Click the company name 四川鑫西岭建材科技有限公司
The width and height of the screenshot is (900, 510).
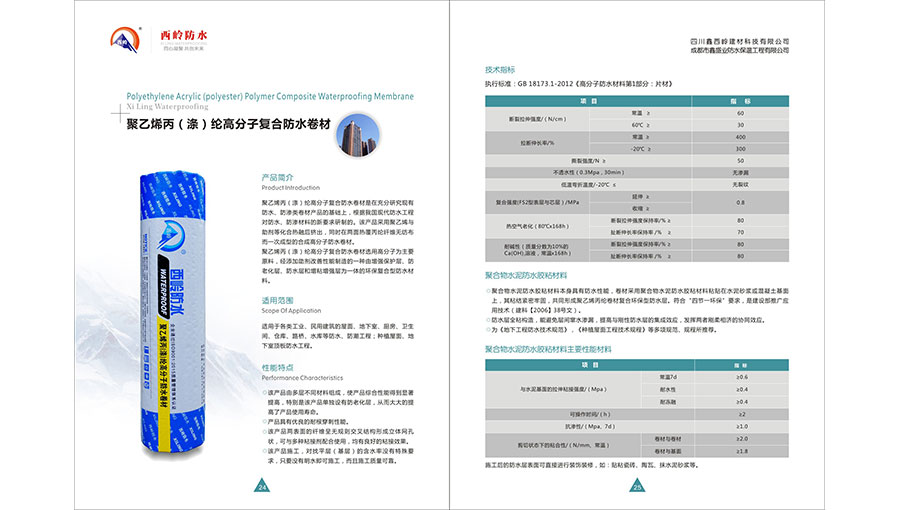coord(739,42)
